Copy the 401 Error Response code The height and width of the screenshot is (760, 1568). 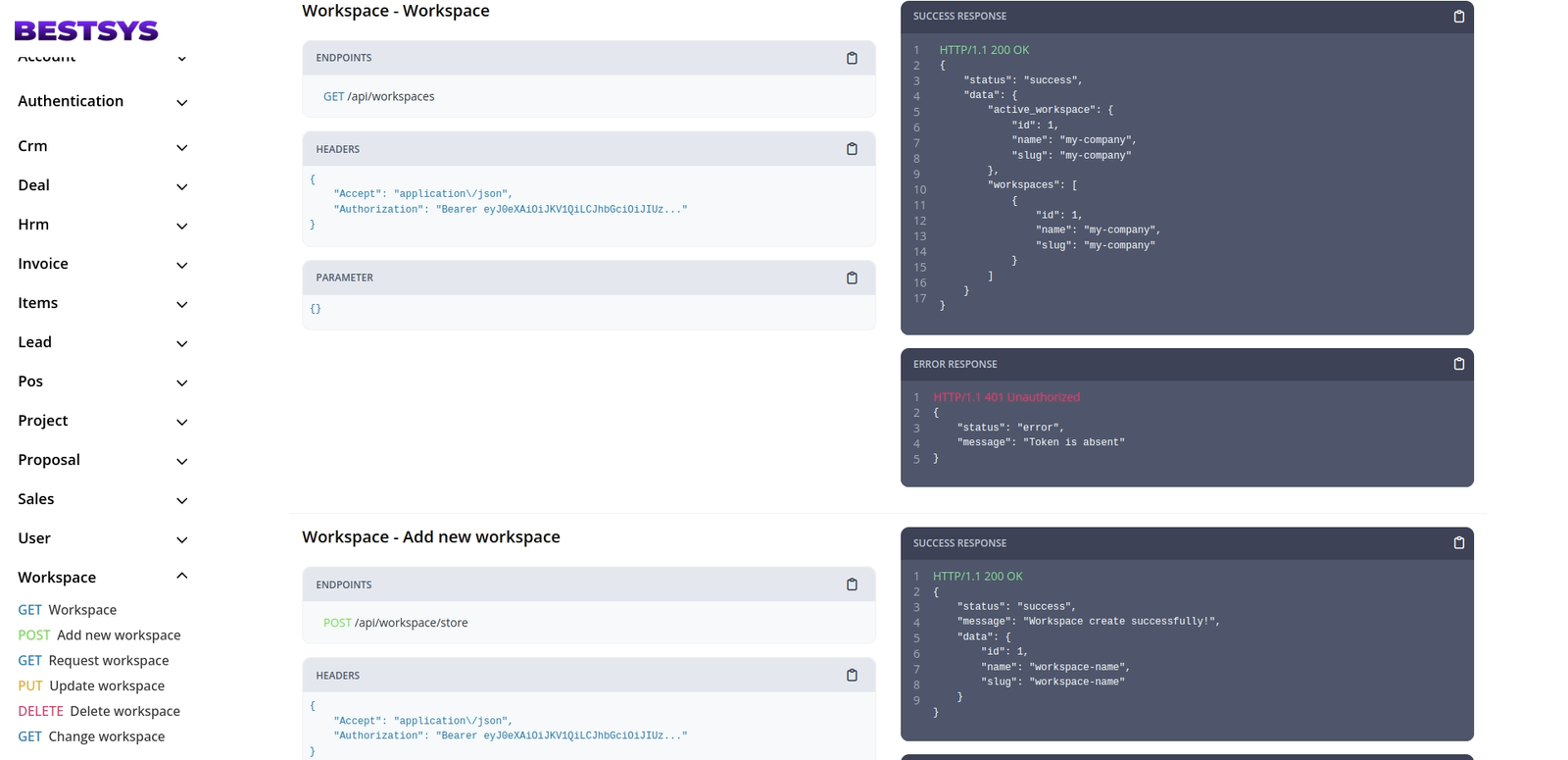click(1458, 364)
